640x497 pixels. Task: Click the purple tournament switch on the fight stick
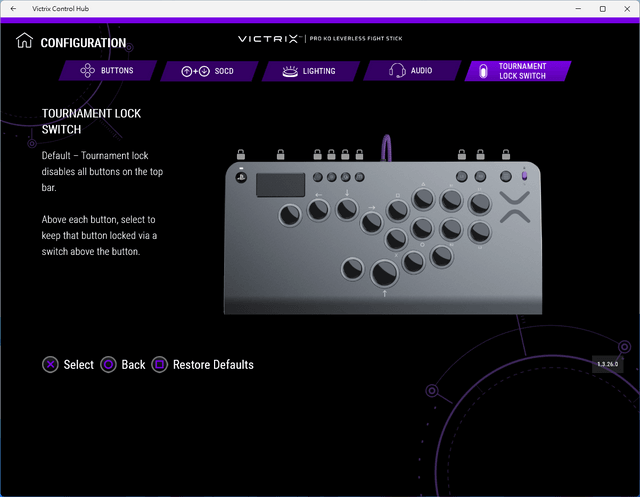(x=524, y=175)
